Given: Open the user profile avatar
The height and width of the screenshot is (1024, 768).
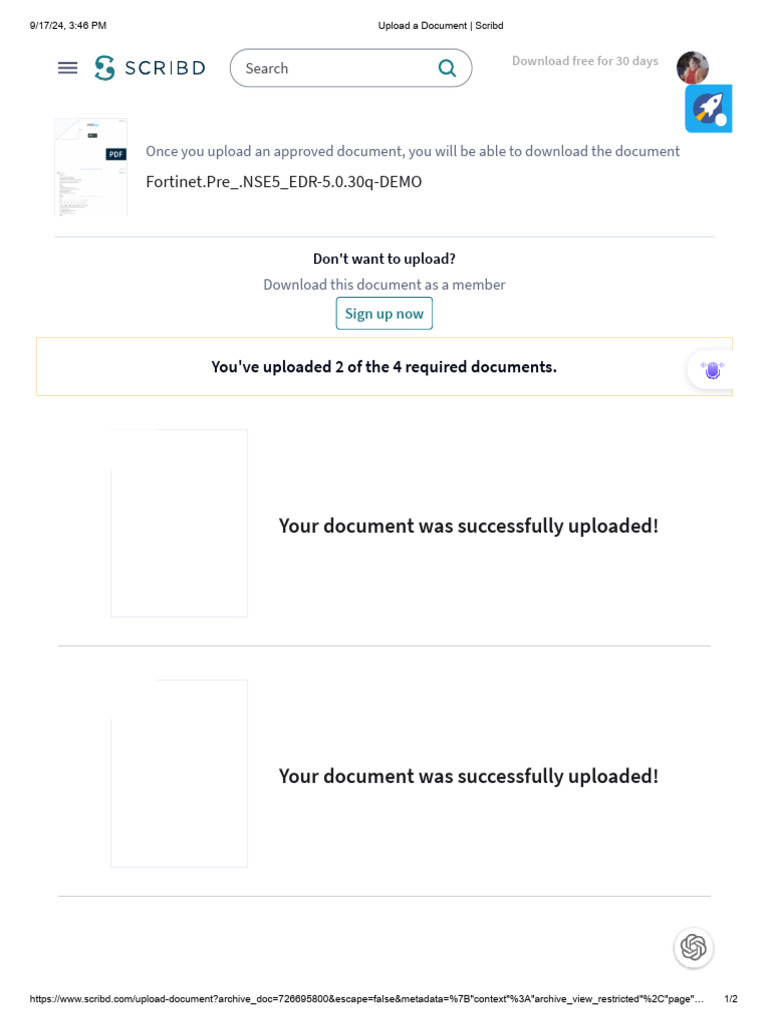Looking at the screenshot, I should coord(692,68).
